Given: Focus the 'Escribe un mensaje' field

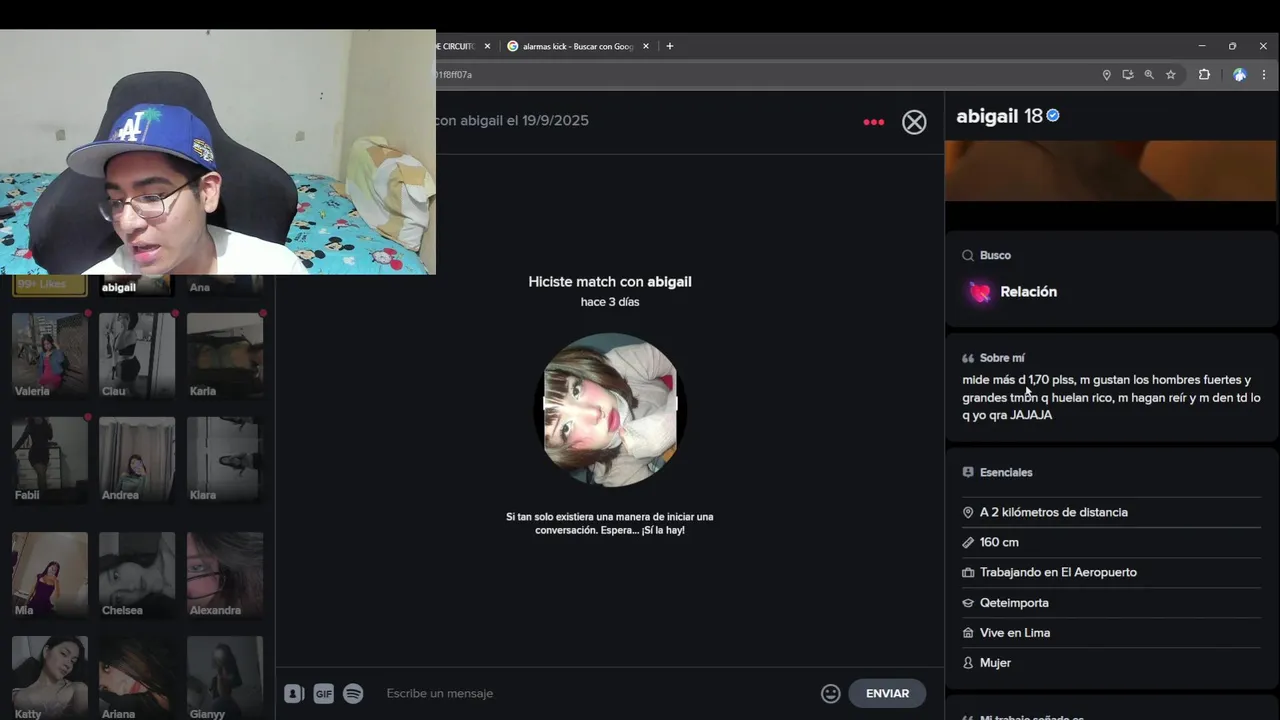Looking at the screenshot, I should tap(595, 693).
